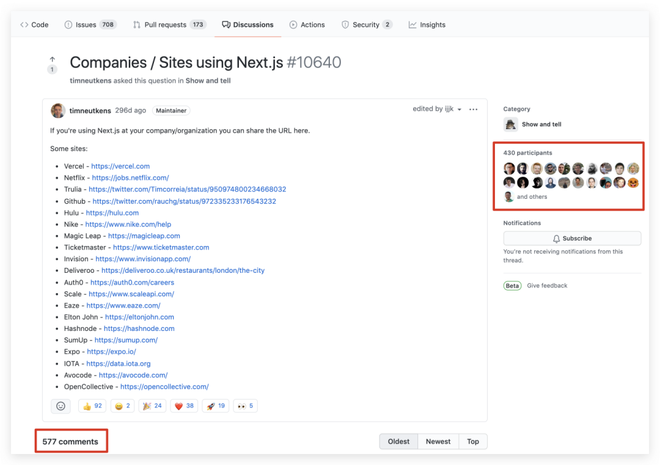This screenshot has height=465, width=660.
Task: Switch to the Issues tab
Action: point(90,25)
